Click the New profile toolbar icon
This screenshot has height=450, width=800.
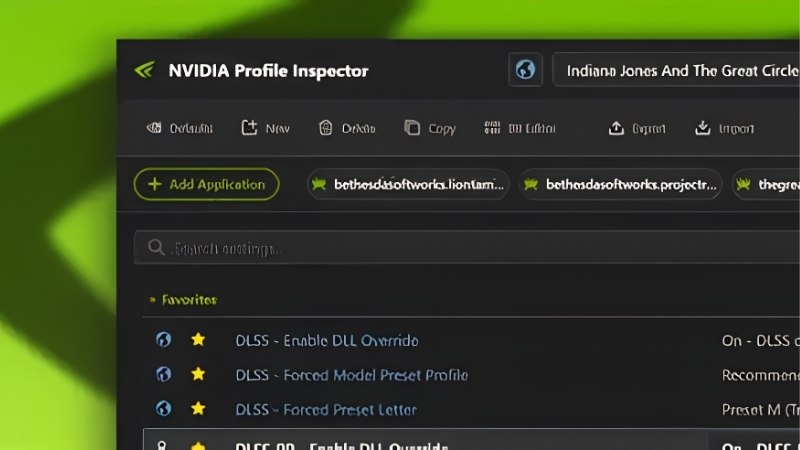[x=249, y=128]
